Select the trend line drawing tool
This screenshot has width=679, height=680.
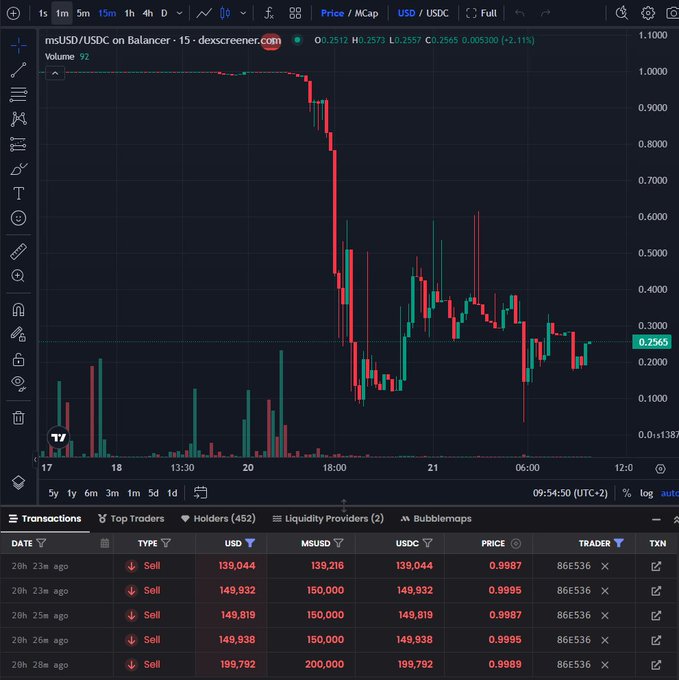[18, 70]
